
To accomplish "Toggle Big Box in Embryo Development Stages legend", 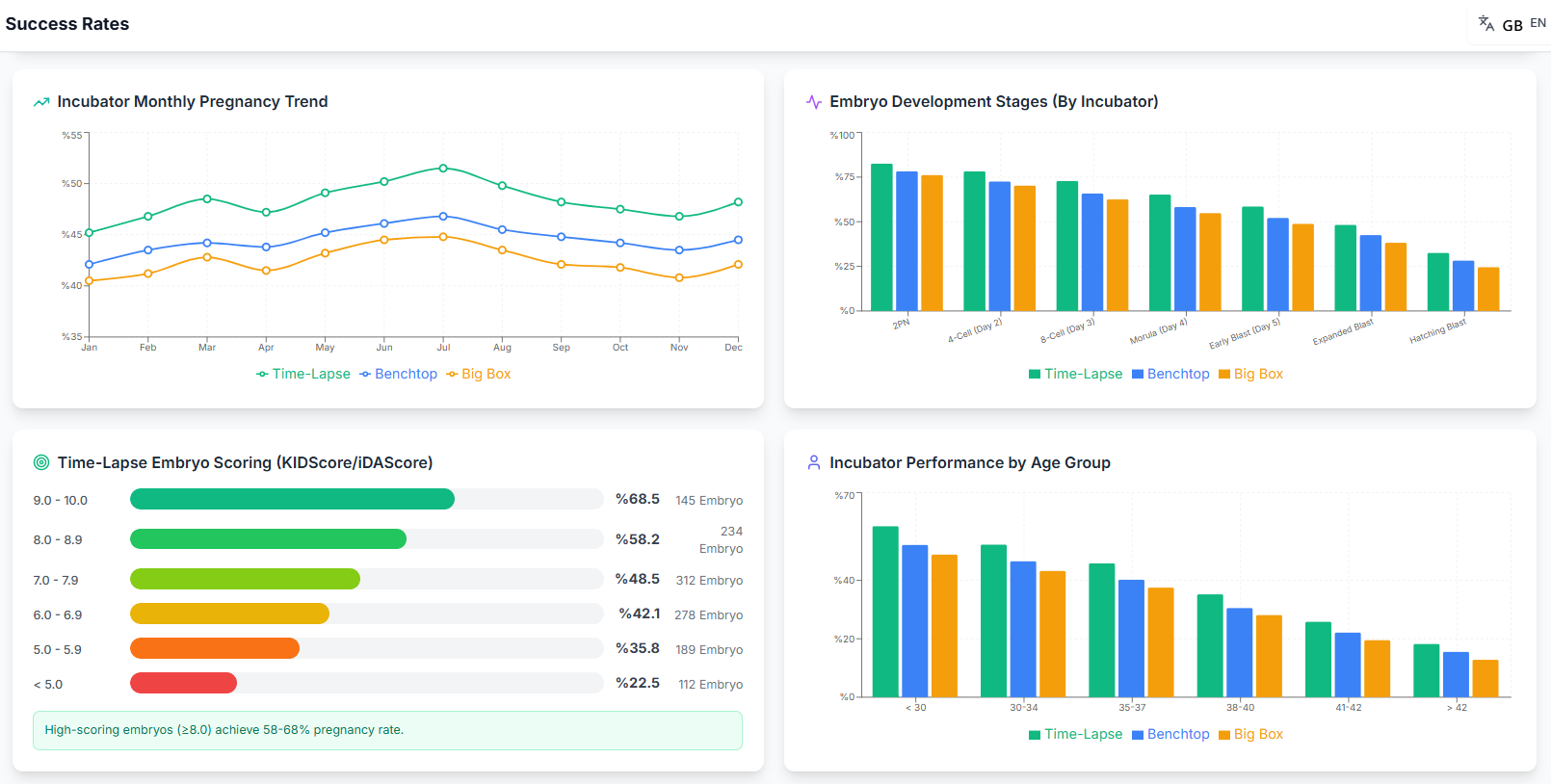I will pos(1250,374).
